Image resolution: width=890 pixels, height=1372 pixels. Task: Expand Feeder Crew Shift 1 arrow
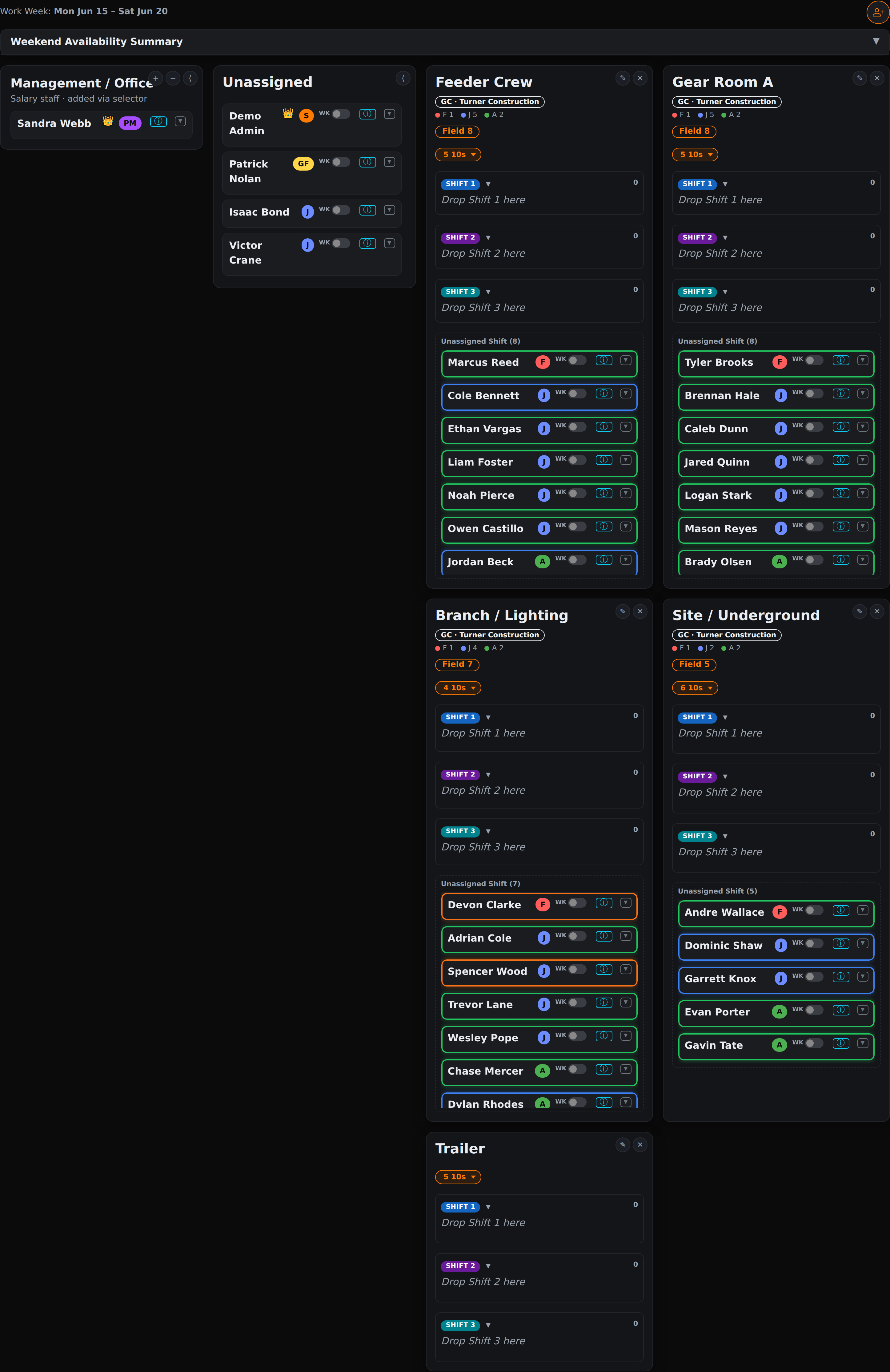tap(488, 184)
